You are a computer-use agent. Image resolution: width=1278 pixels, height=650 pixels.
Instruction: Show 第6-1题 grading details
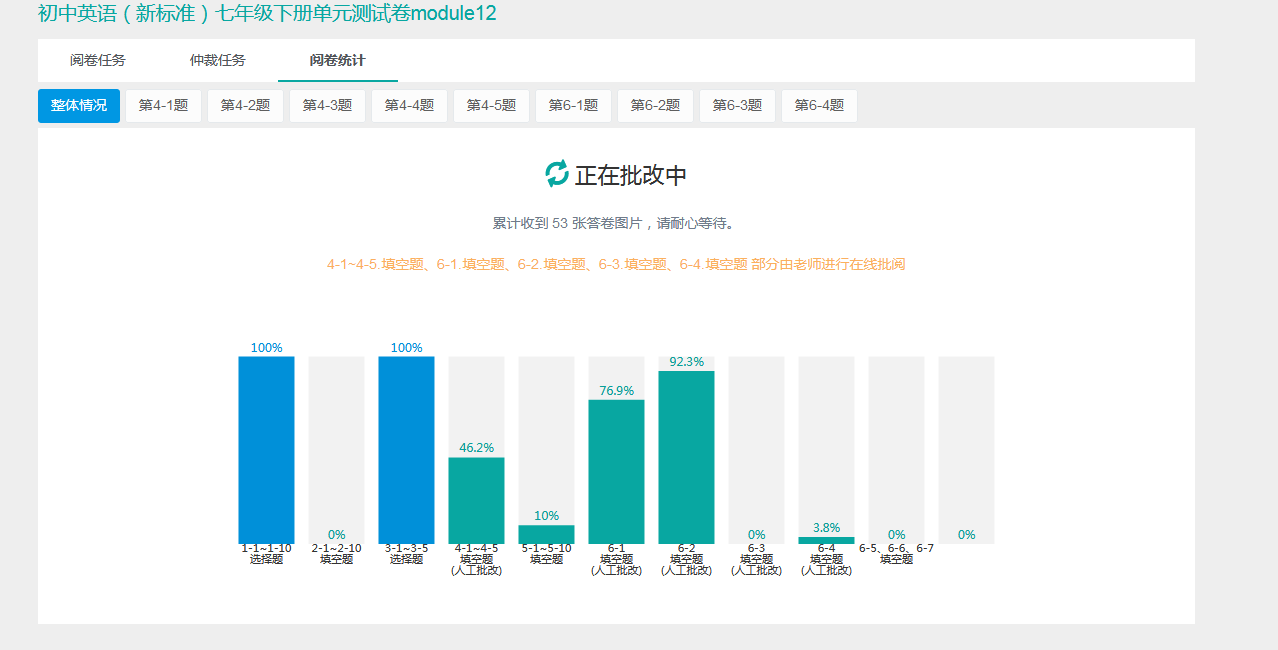click(573, 106)
